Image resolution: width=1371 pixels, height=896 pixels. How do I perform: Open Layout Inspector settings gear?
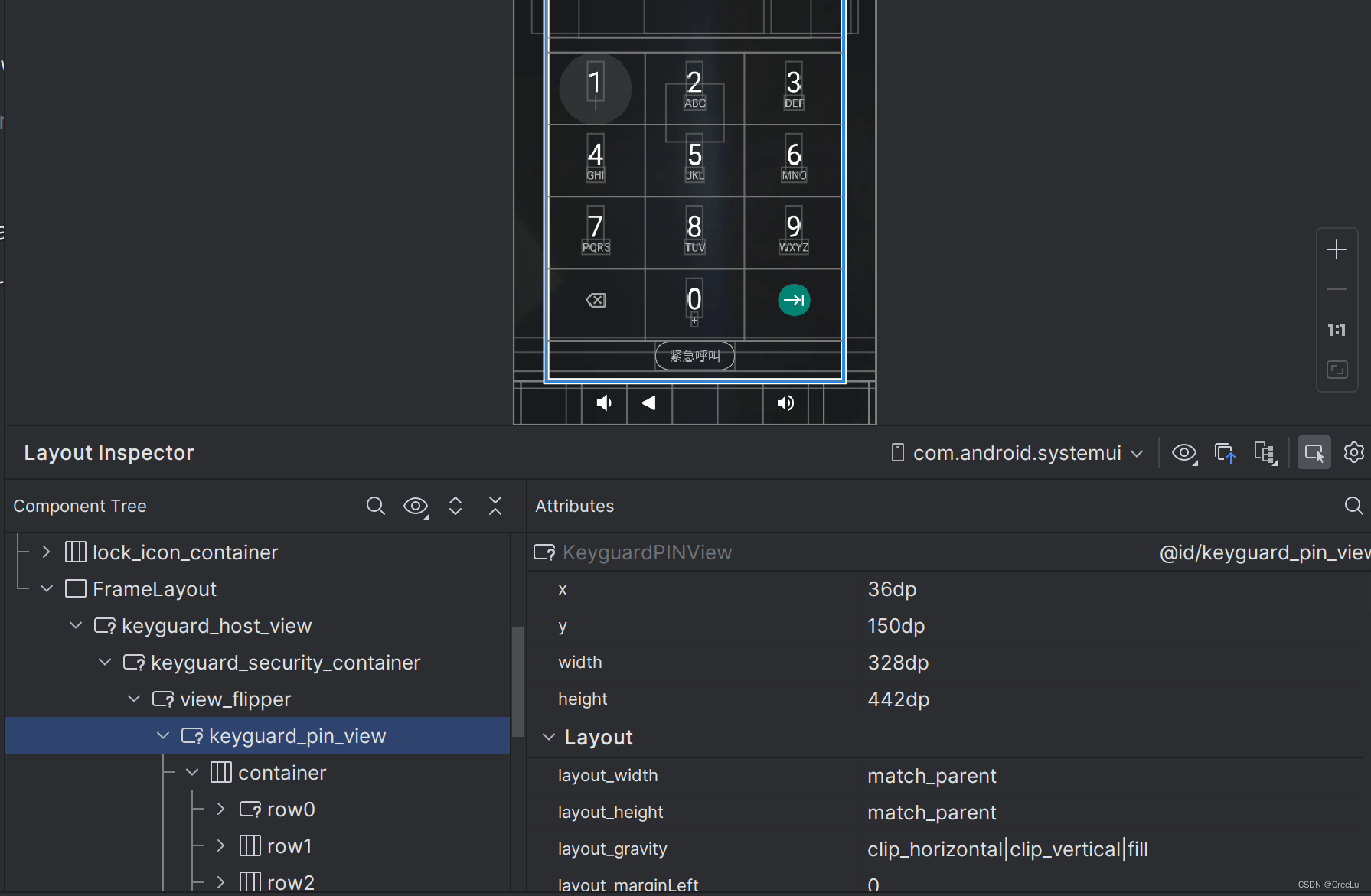coord(1353,452)
